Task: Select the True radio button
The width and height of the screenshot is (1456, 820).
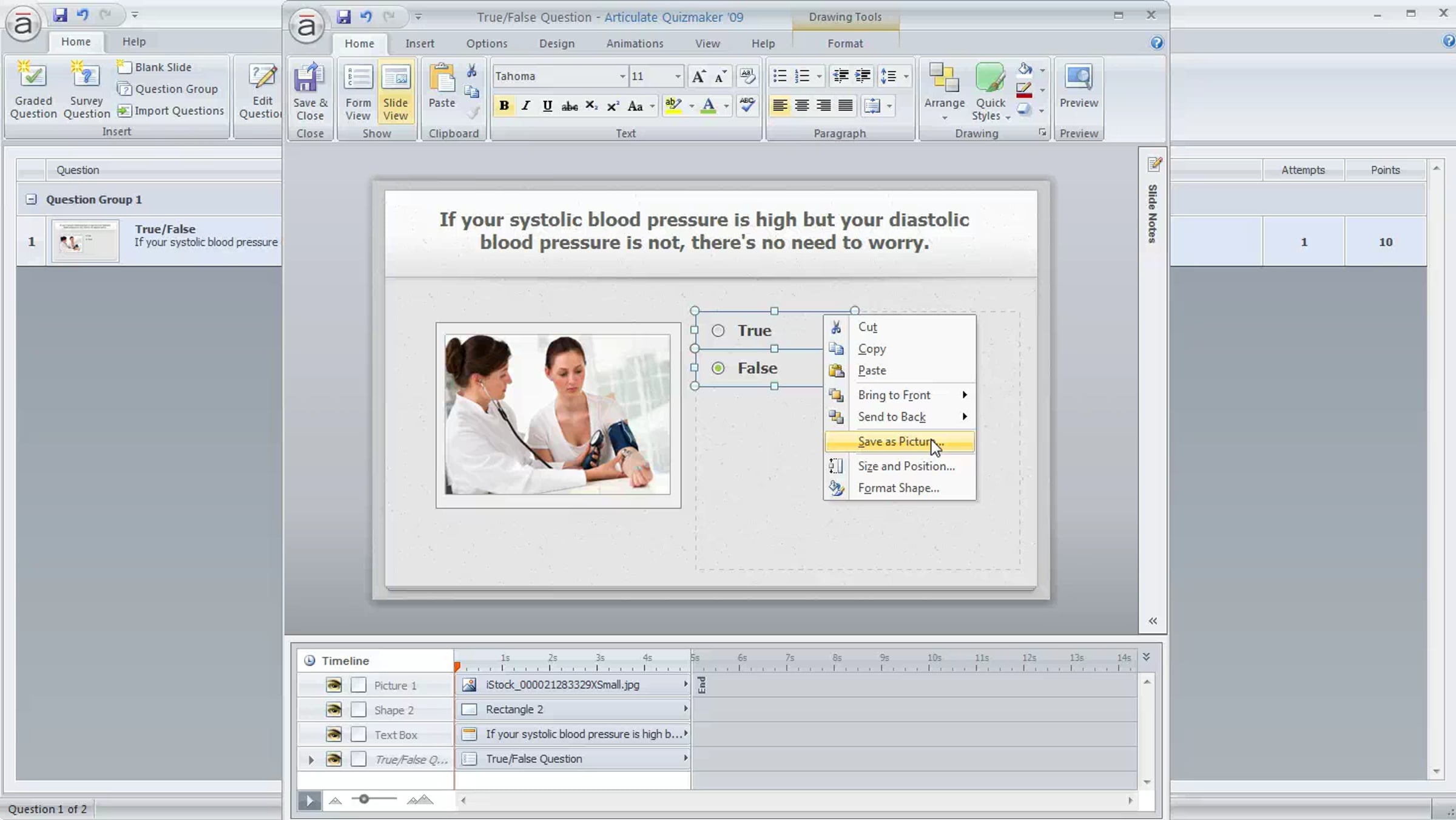Action: click(718, 331)
